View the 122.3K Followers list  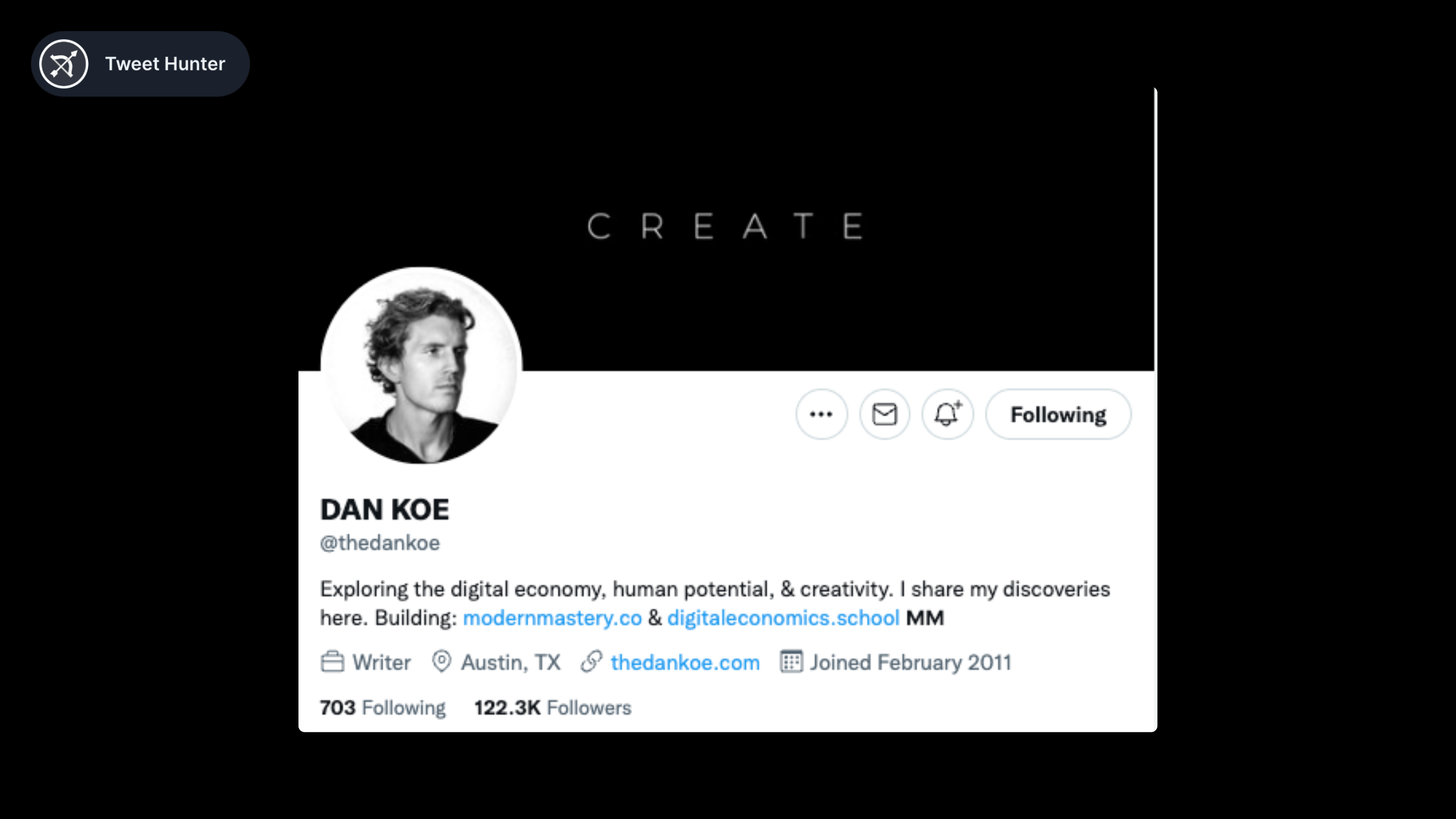[x=553, y=707]
